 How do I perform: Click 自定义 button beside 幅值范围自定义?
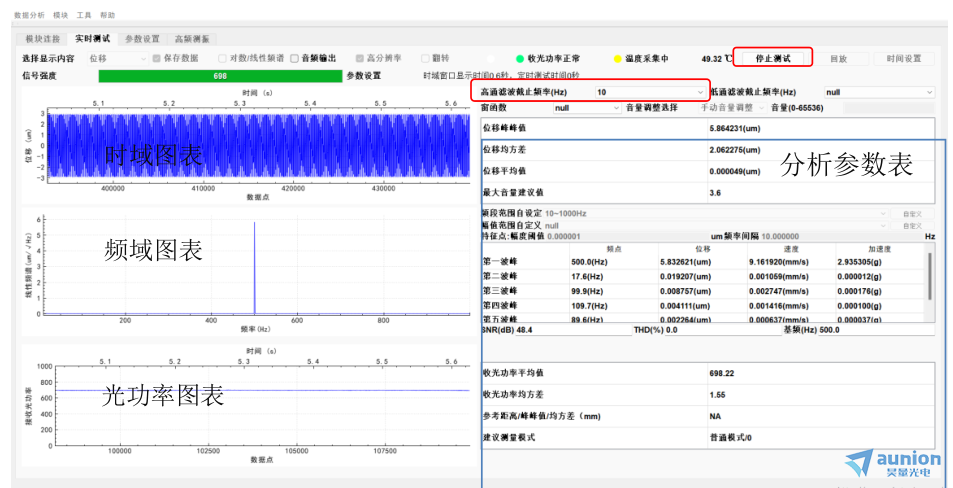(912, 225)
